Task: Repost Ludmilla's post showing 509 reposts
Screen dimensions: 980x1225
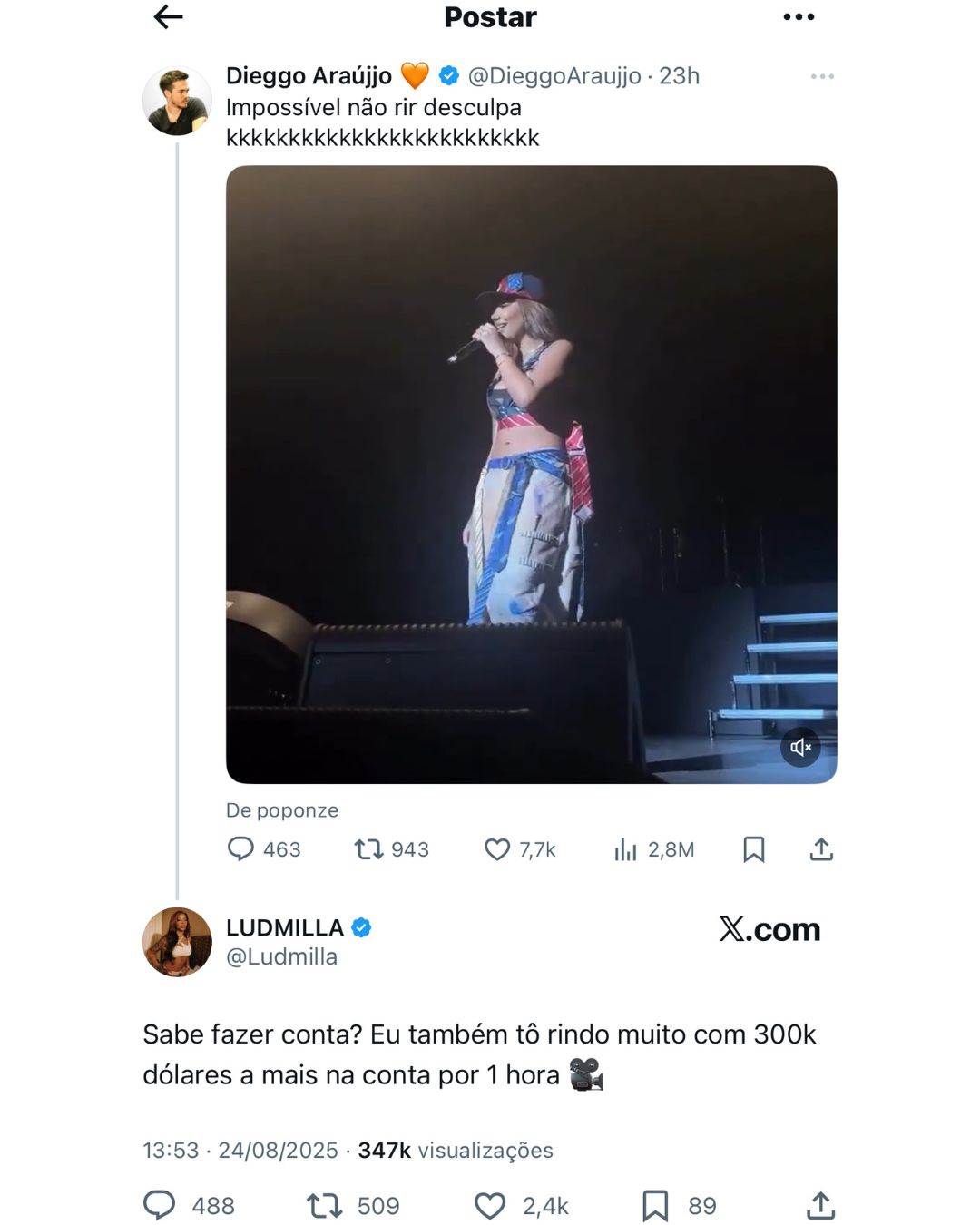Action: point(324,1205)
